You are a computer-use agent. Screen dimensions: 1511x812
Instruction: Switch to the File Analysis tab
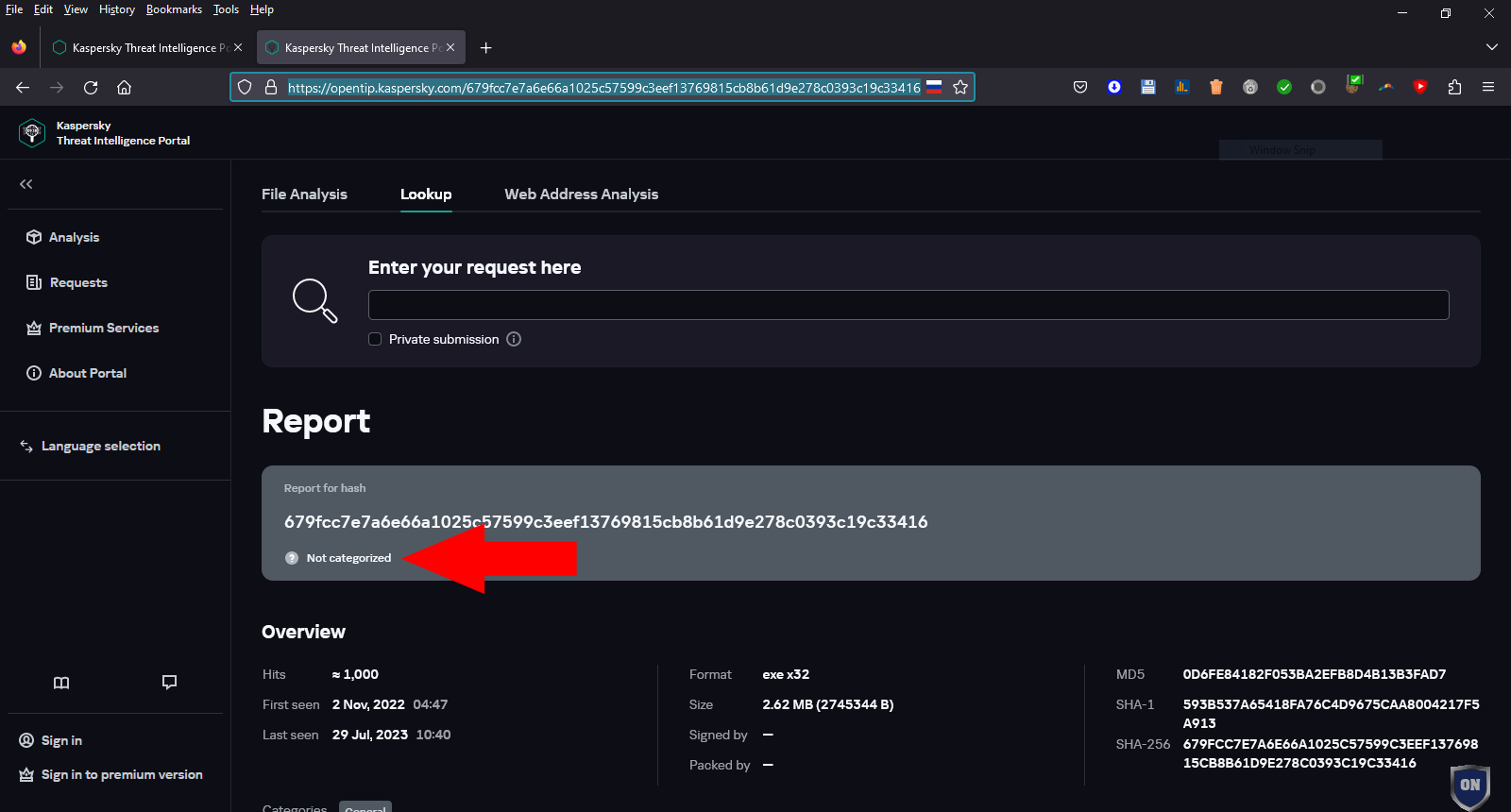pos(304,194)
